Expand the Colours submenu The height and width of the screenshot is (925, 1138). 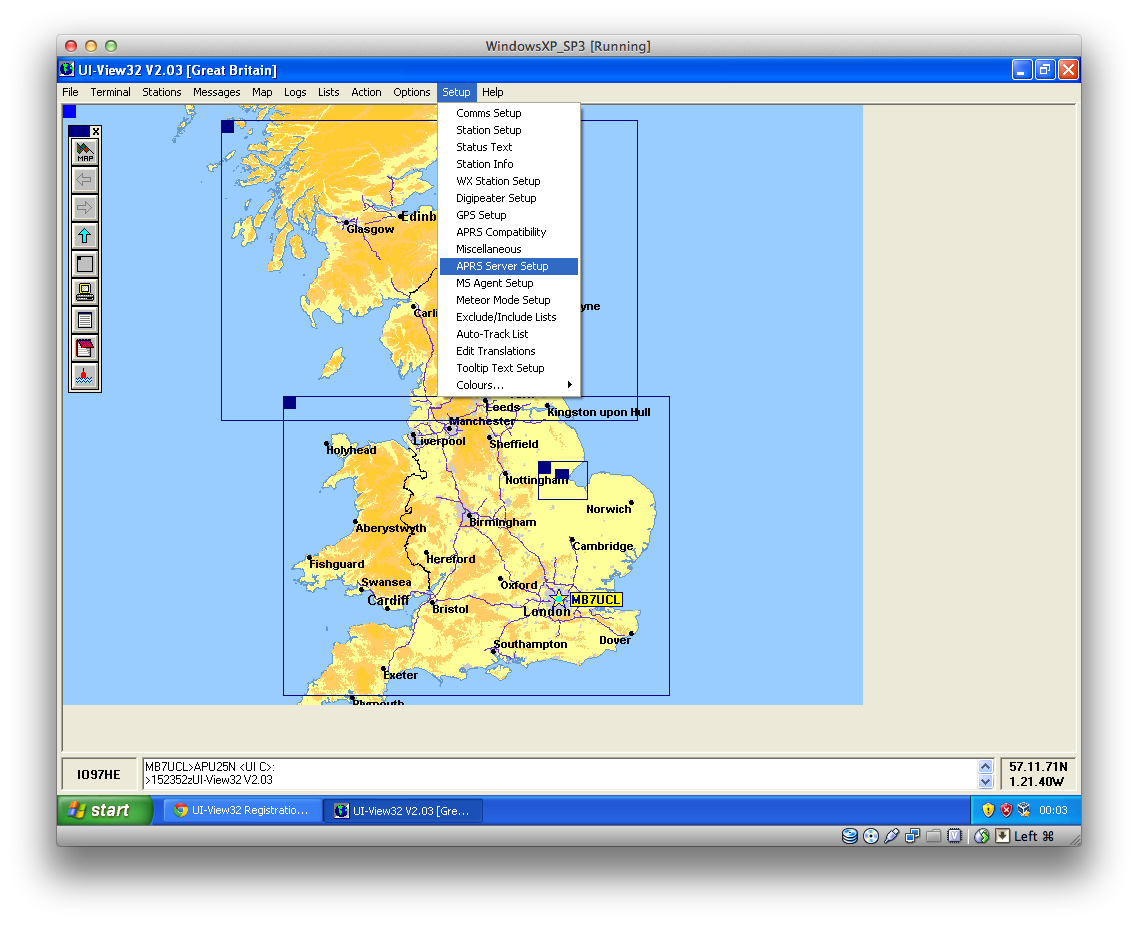point(509,385)
